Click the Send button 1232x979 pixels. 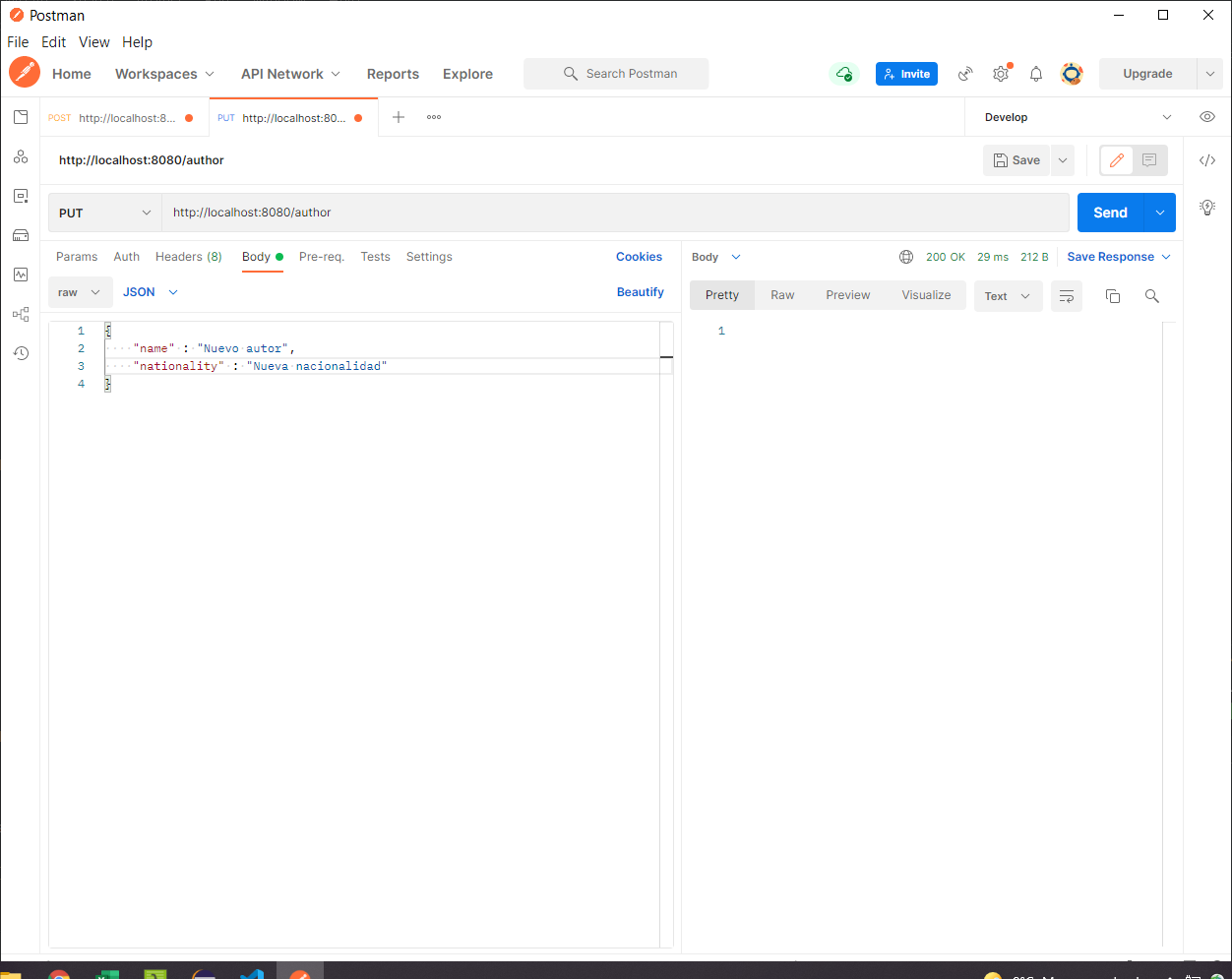(1110, 213)
